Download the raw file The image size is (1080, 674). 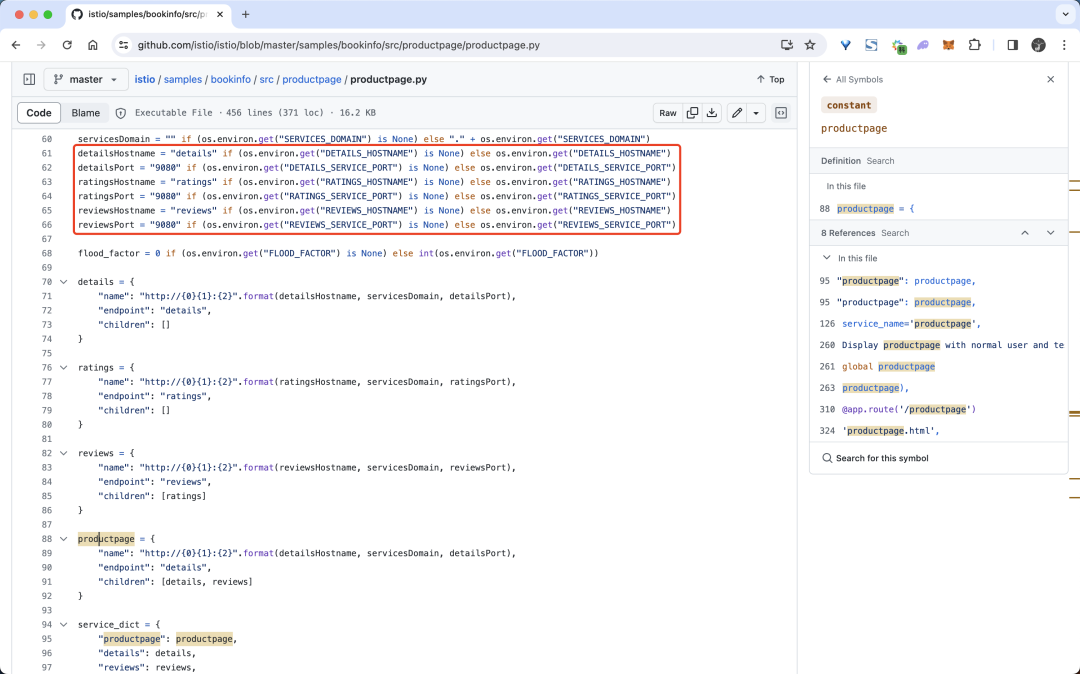pyautogui.click(x=712, y=113)
